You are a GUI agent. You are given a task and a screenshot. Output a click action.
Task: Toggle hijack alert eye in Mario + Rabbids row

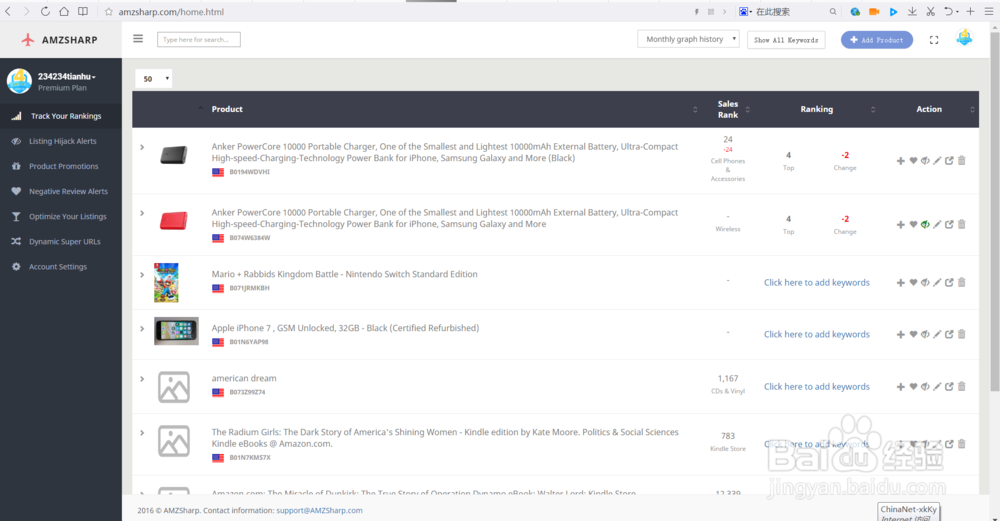(925, 283)
